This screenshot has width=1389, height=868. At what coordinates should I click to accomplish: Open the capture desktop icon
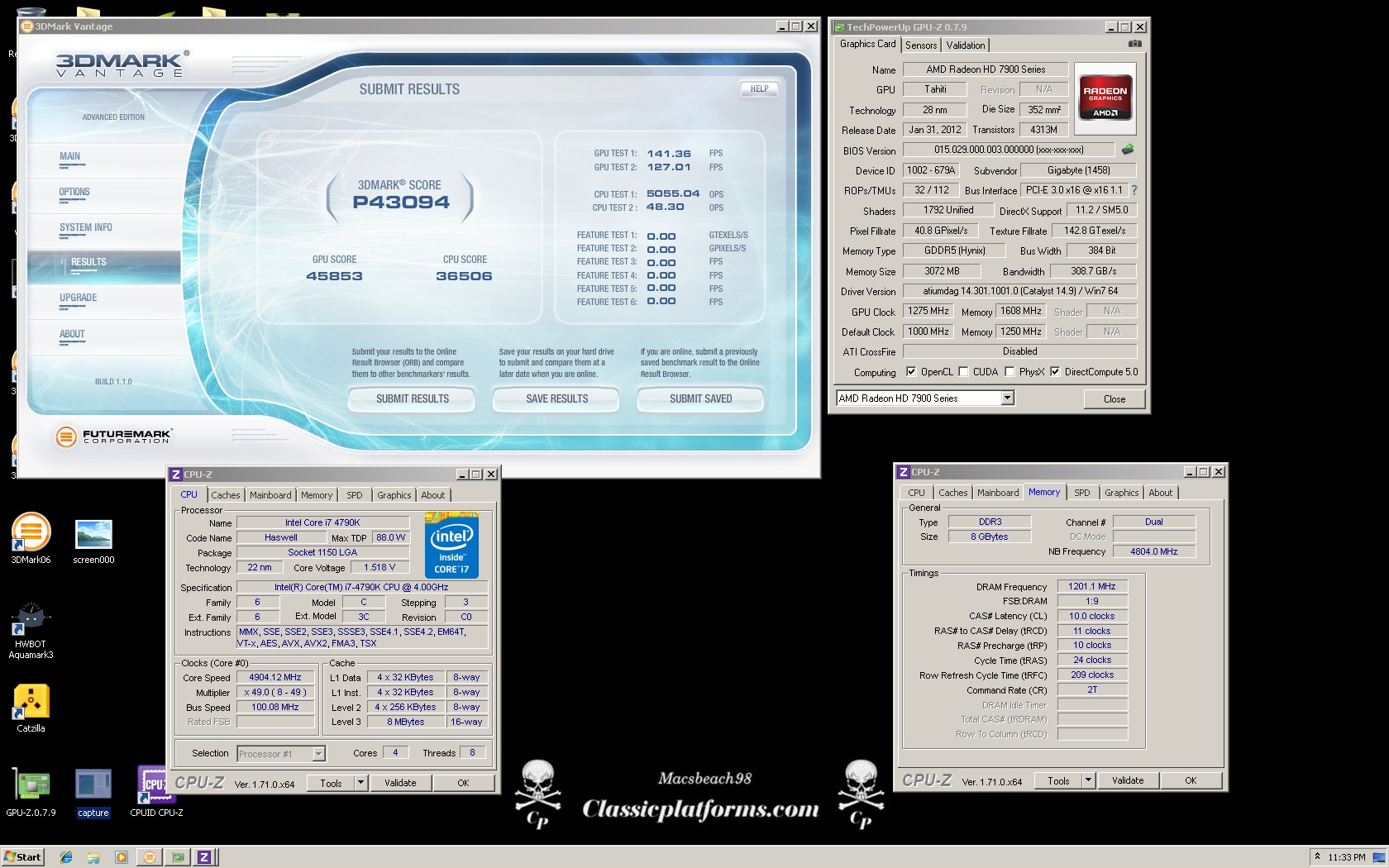pos(93,792)
